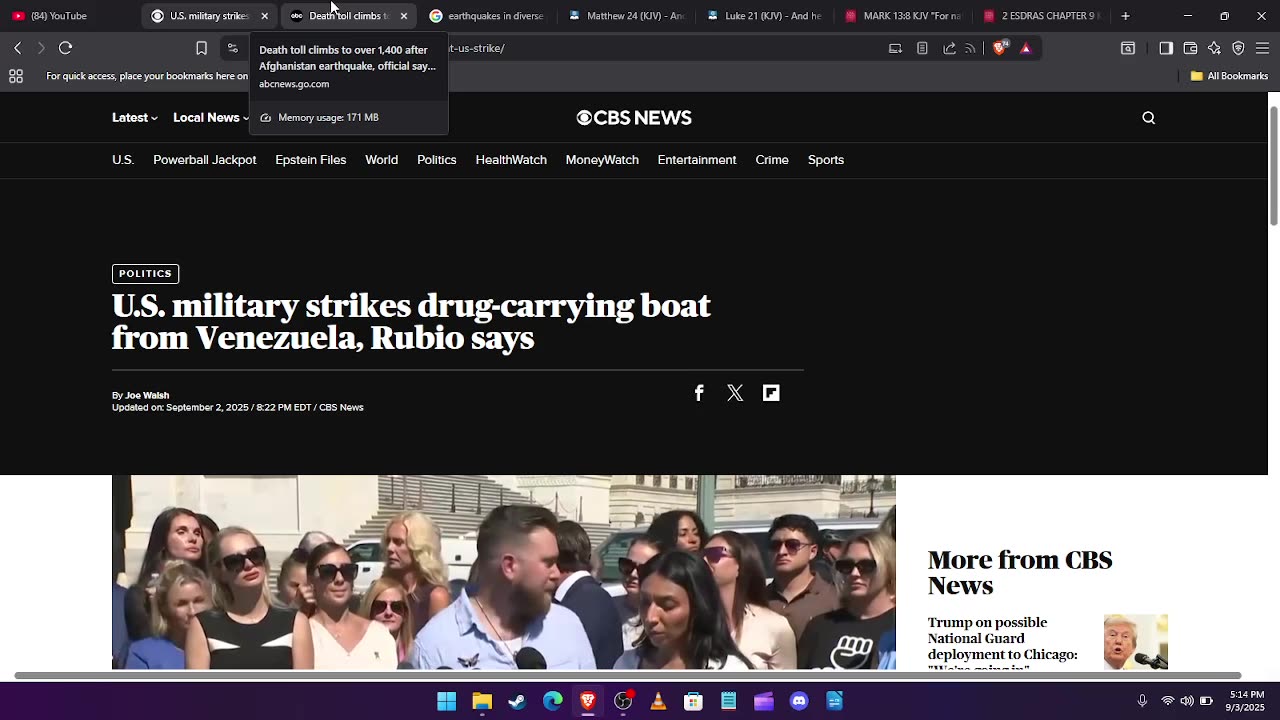Viewport: 1280px width, 720px height.
Task: Click the RSS feed icon in address bar
Action: [970, 48]
